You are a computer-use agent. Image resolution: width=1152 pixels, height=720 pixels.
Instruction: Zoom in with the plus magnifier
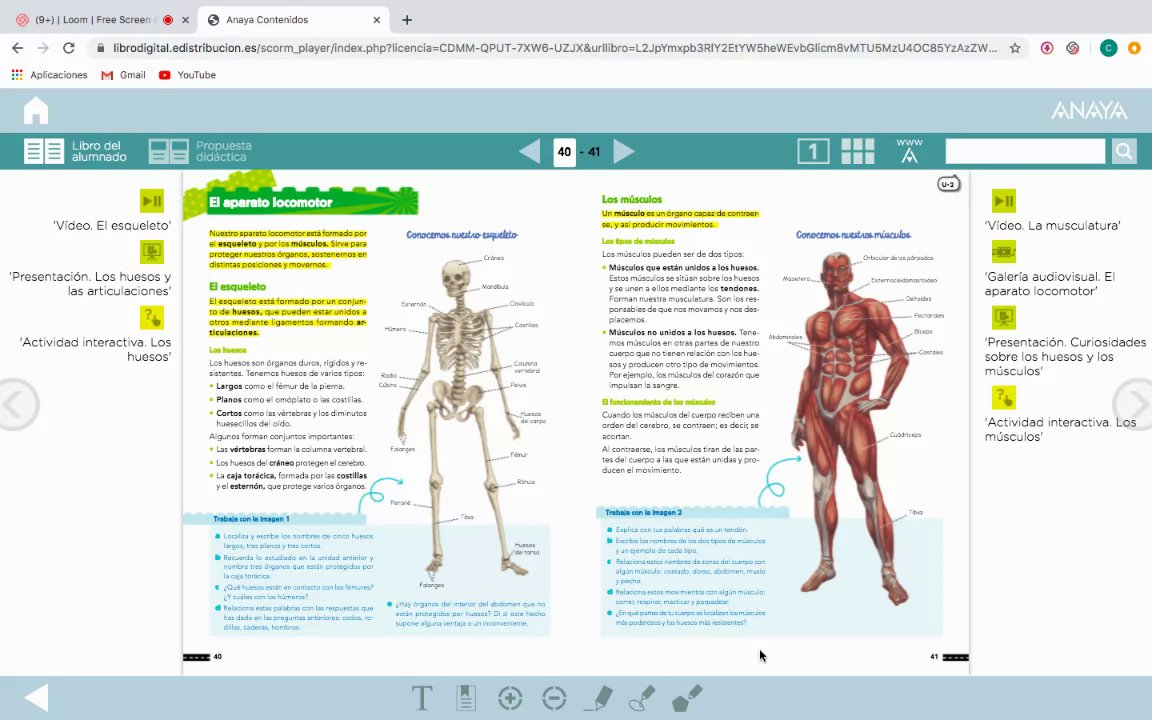coord(510,698)
